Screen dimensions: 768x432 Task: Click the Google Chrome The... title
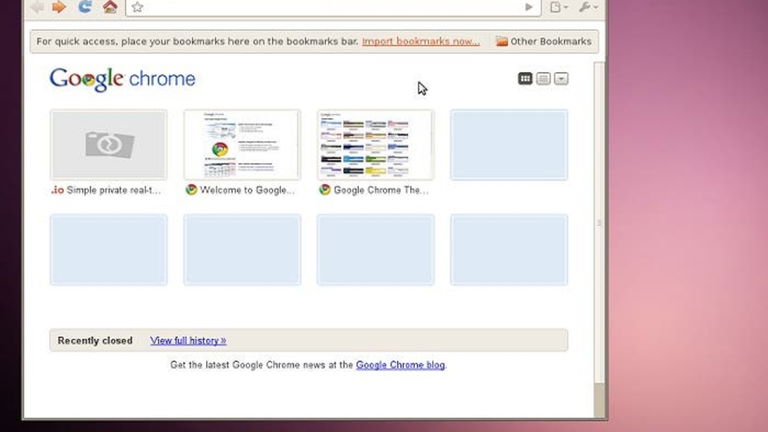point(381,190)
